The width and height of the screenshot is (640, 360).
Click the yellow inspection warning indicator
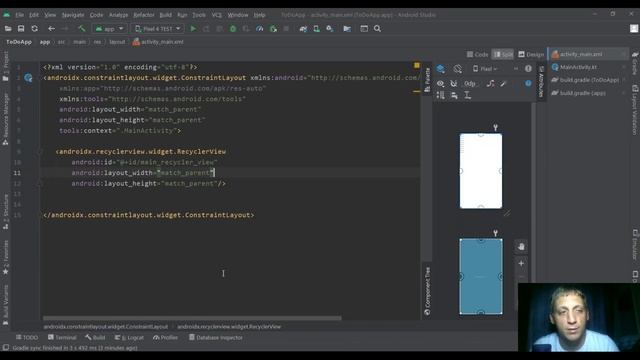[417, 65]
